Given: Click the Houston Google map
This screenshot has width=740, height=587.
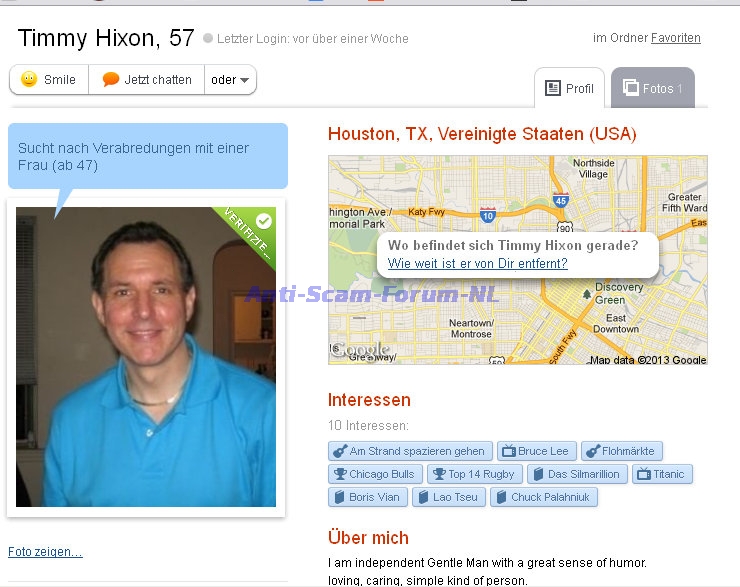Looking at the screenshot, I should 518,260.
